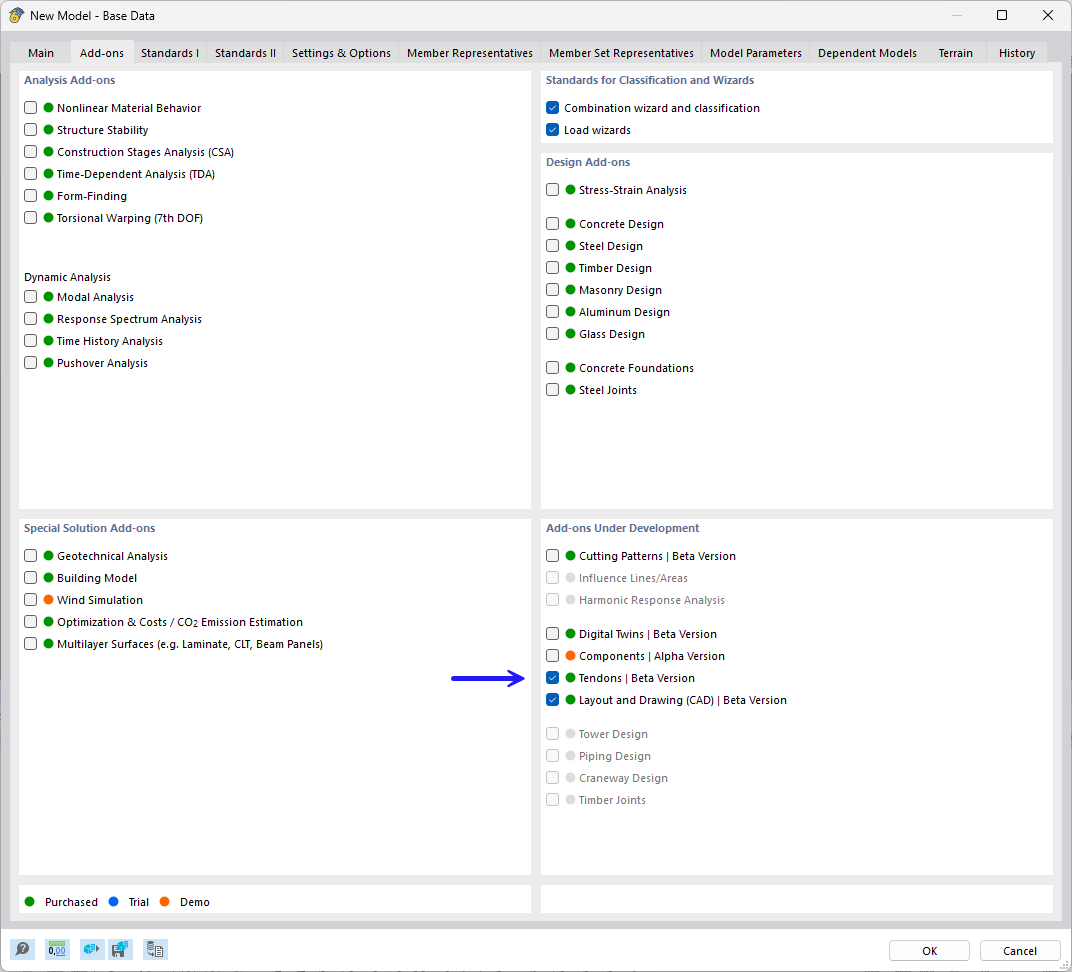Open the help comment icon in the bottom toolbar
The height and width of the screenshot is (972, 1072).
(22, 948)
